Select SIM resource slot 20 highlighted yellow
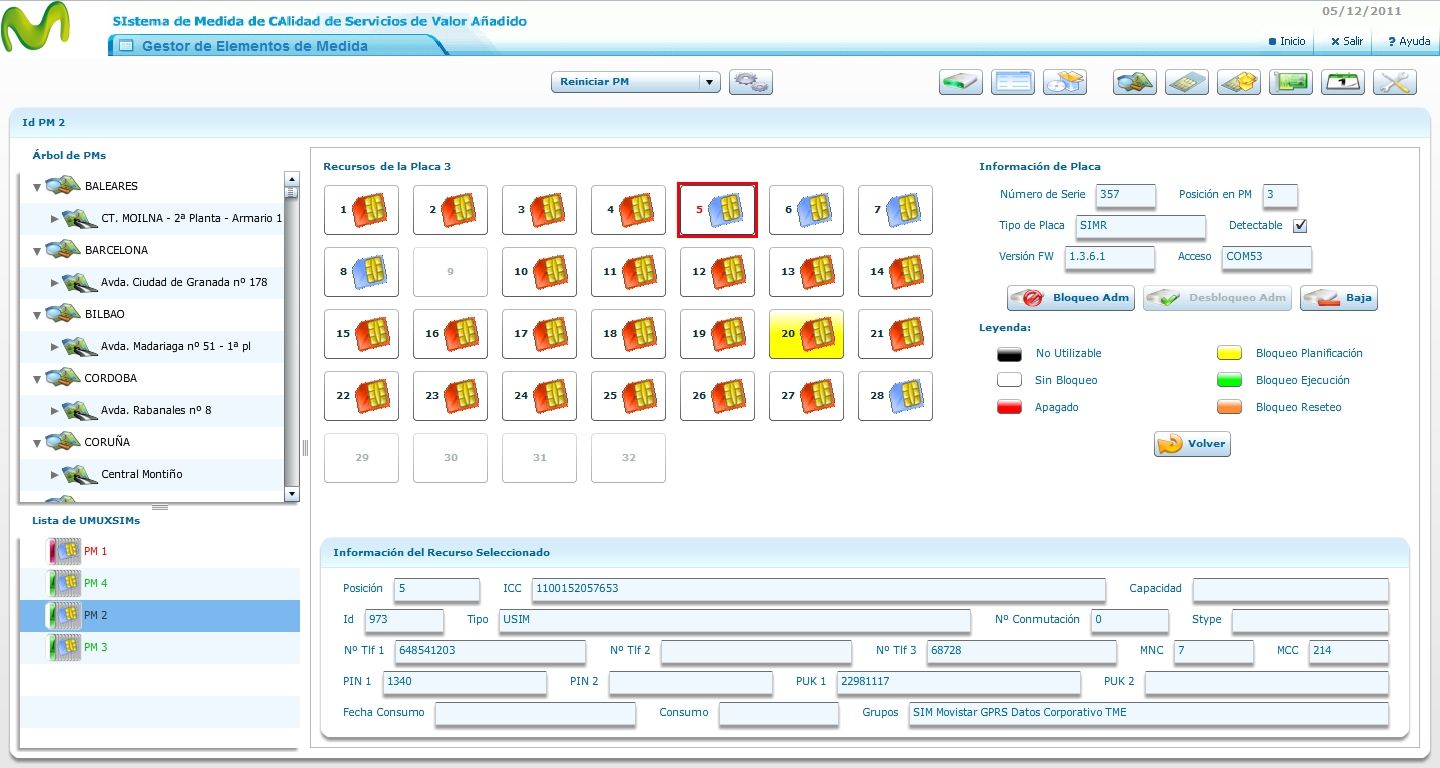 point(806,334)
